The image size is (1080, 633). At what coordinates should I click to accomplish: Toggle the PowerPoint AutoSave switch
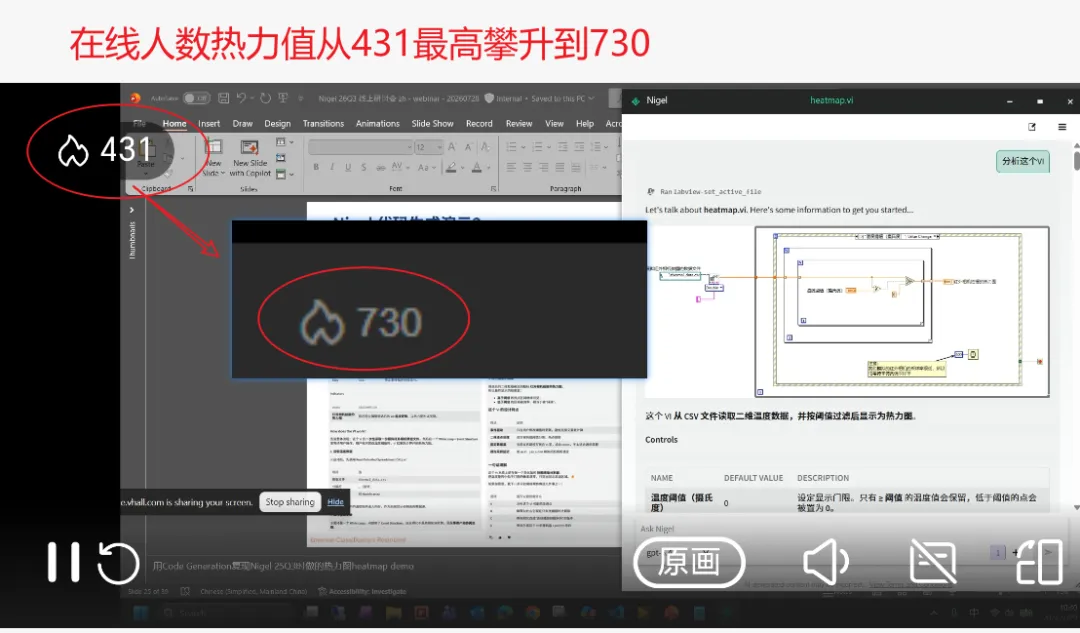[x=196, y=98]
